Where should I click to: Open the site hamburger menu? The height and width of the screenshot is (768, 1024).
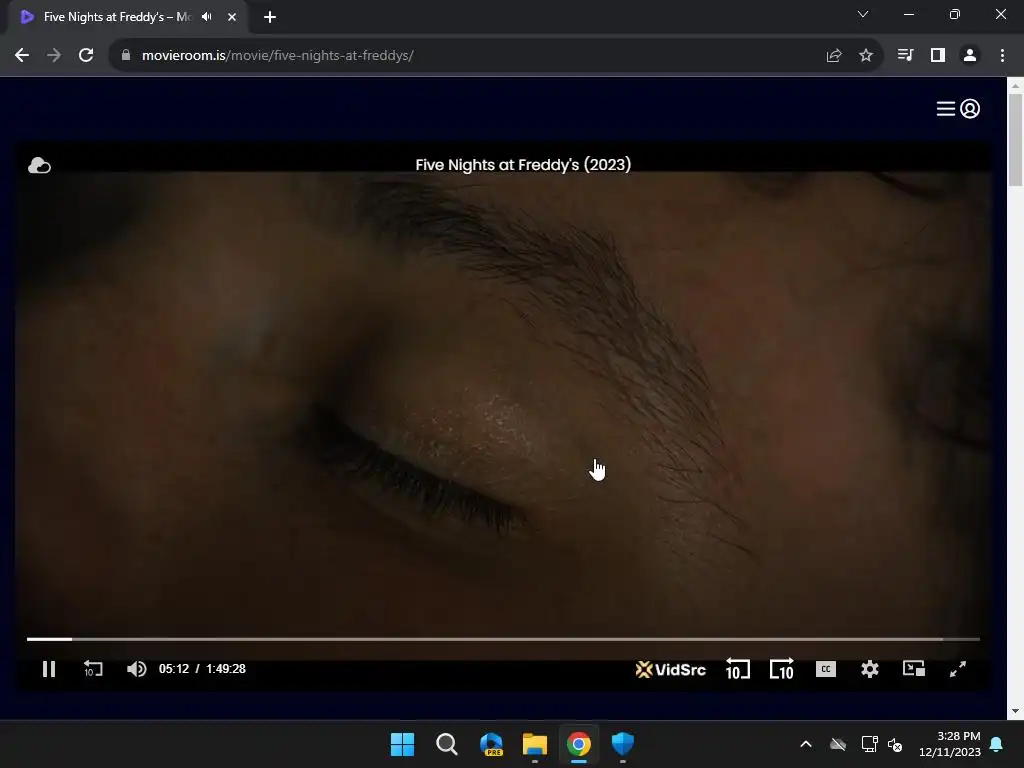(x=946, y=109)
